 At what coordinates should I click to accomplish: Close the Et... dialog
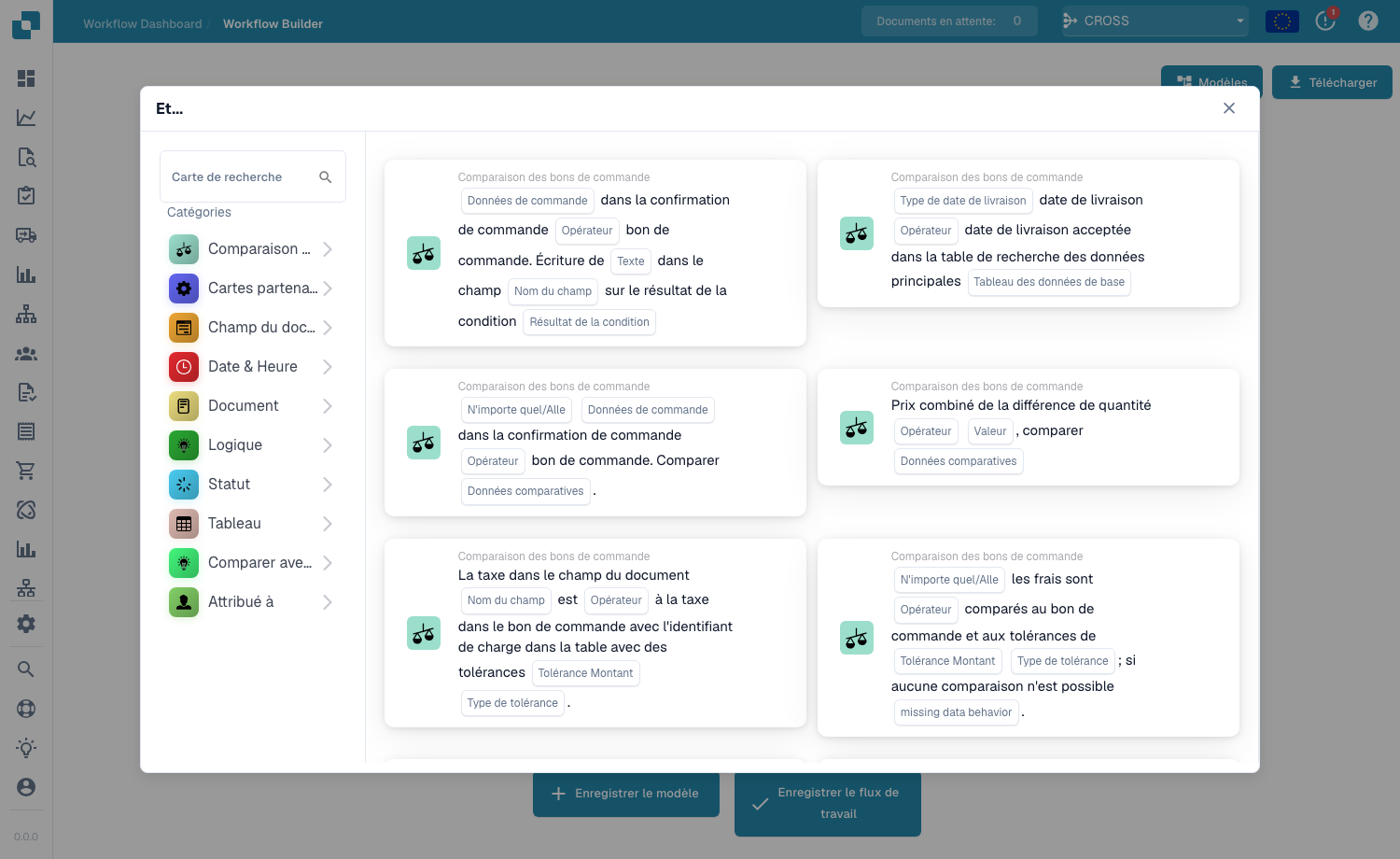[x=1229, y=108]
